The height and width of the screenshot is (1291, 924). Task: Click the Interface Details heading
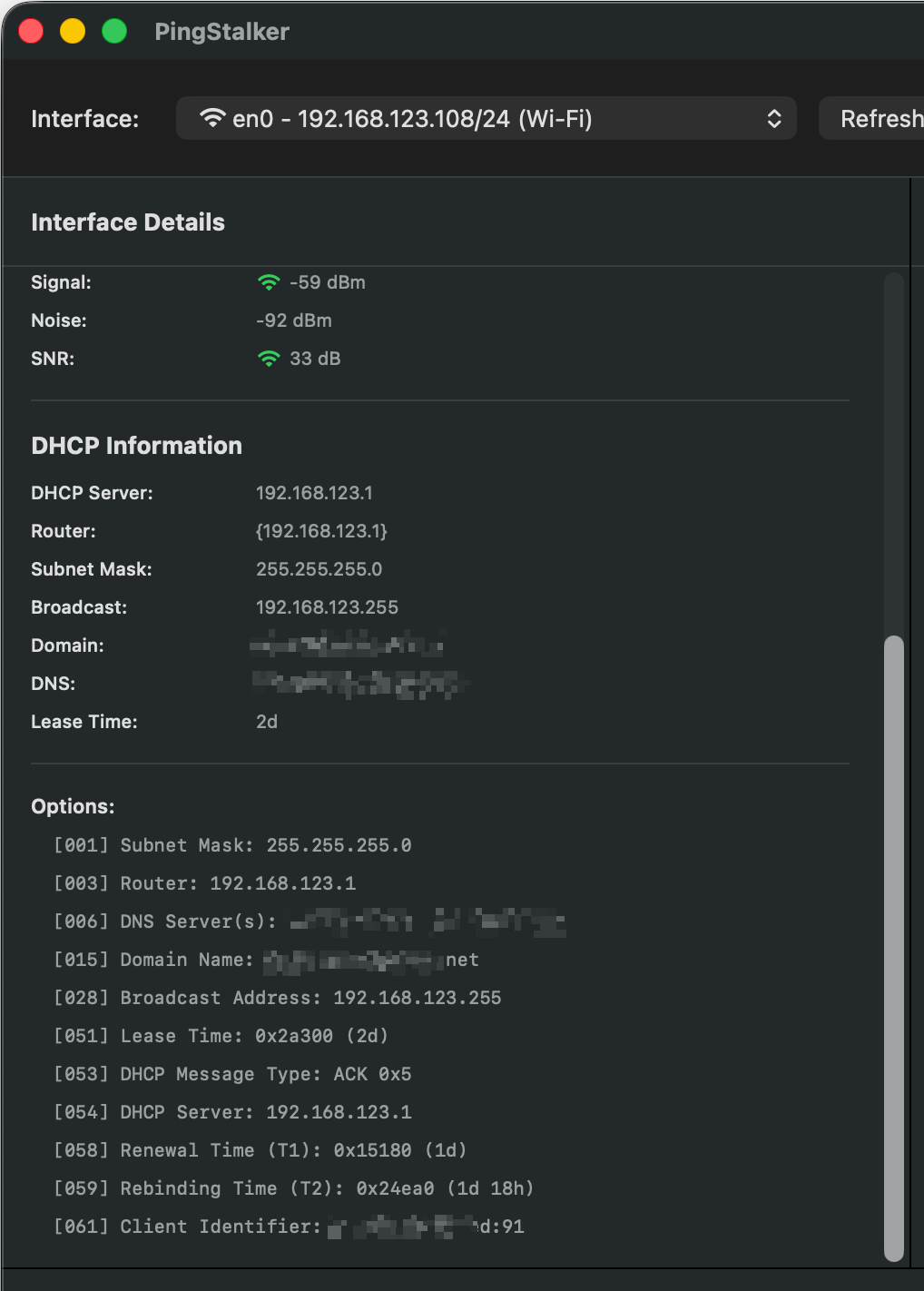(128, 222)
